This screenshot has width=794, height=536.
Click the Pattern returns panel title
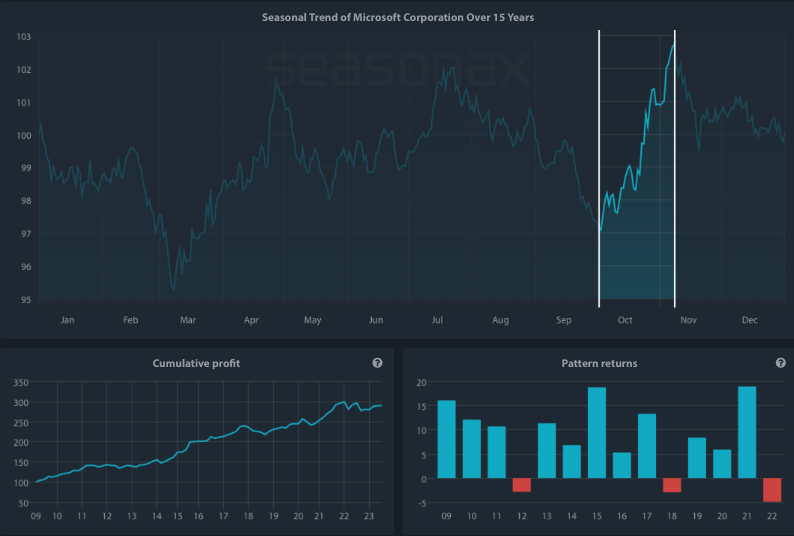pyautogui.click(x=599, y=363)
